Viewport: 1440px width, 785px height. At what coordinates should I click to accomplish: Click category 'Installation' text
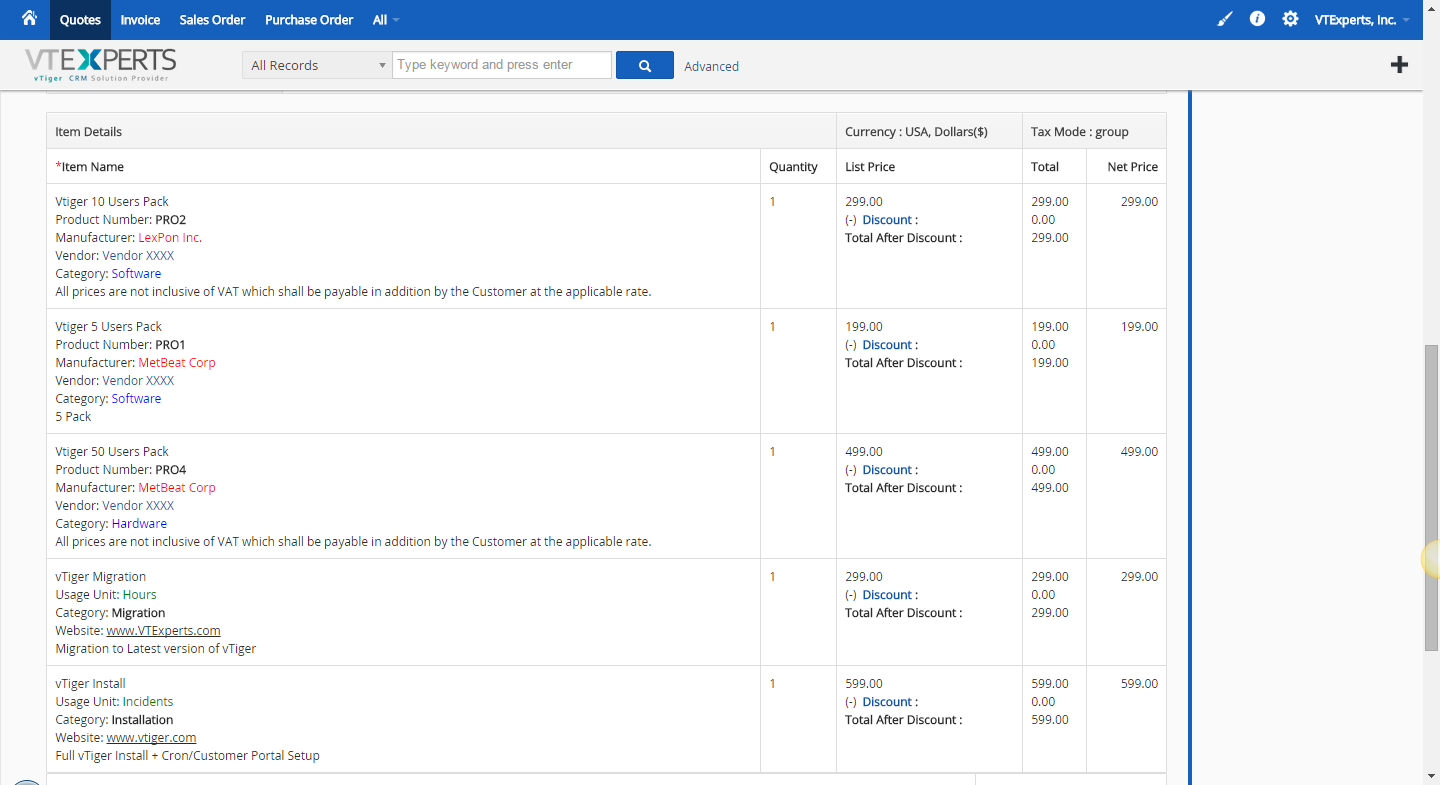pyautogui.click(x=142, y=720)
